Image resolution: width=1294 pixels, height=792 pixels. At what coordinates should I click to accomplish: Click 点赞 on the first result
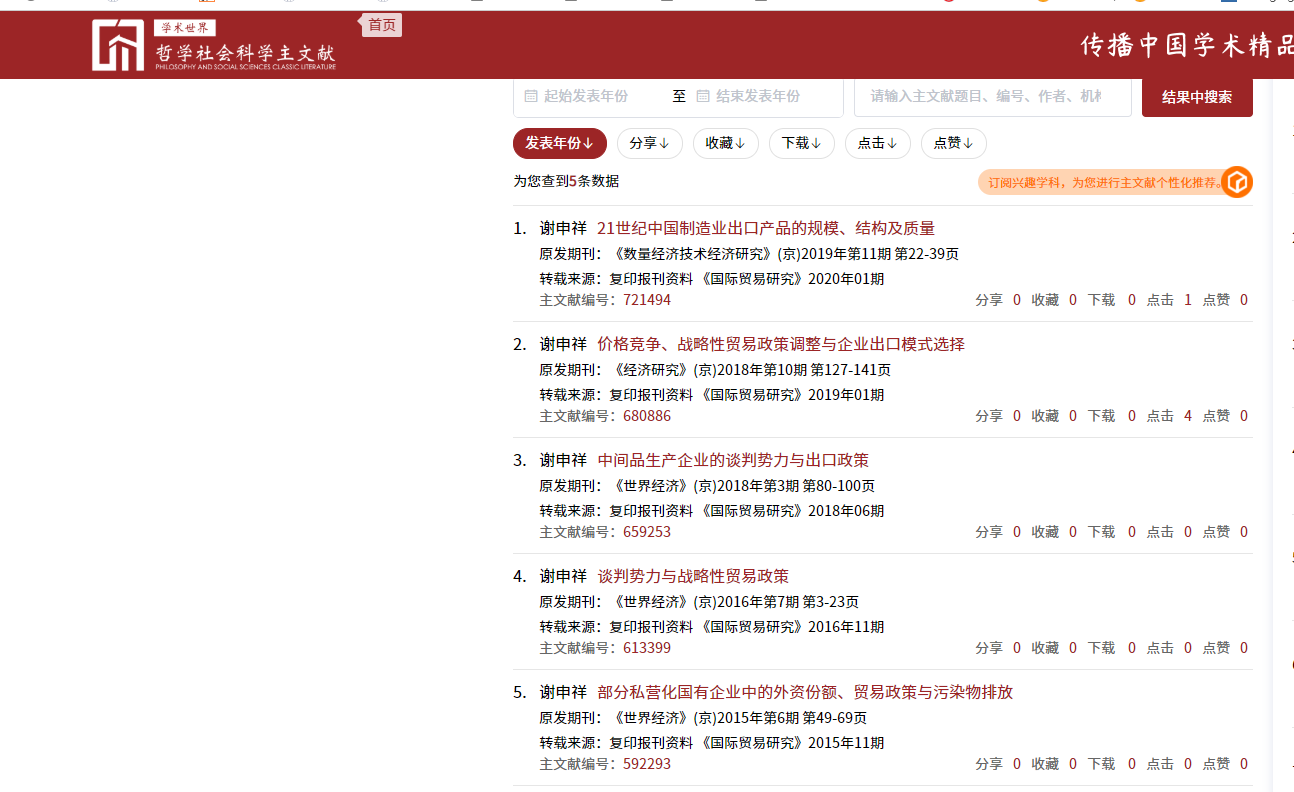pyautogui.click(x=1216, y=300)
